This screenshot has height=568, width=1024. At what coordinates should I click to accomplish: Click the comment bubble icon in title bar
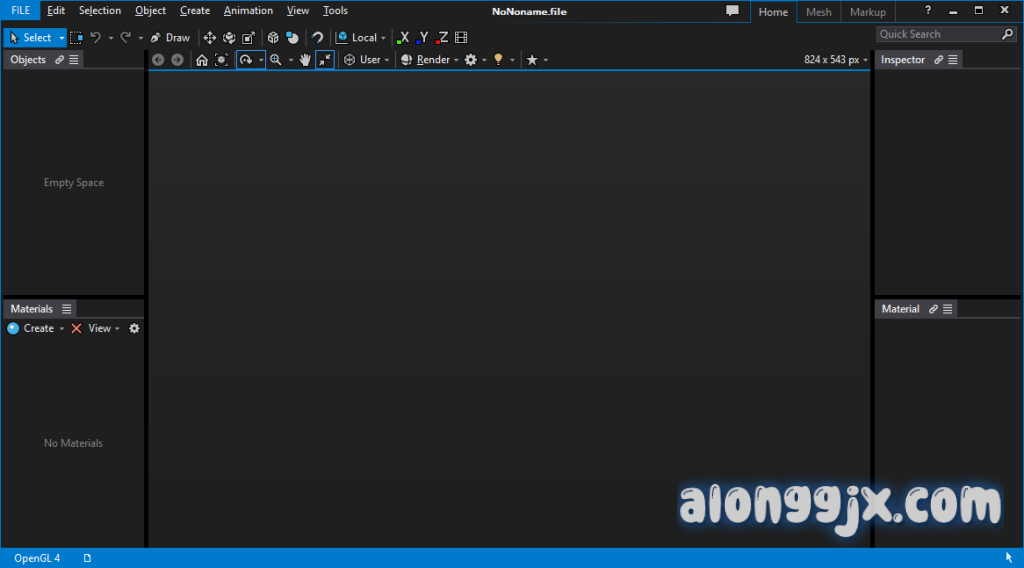tap(732, 11)
